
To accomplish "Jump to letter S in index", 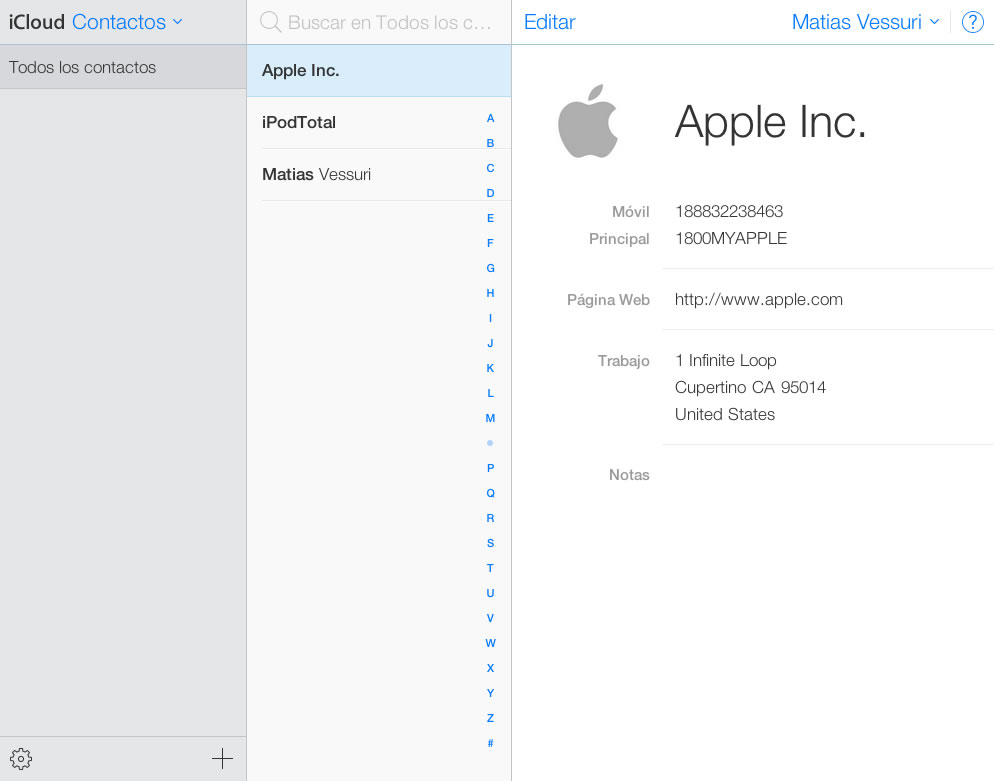I will pos(490,543).
